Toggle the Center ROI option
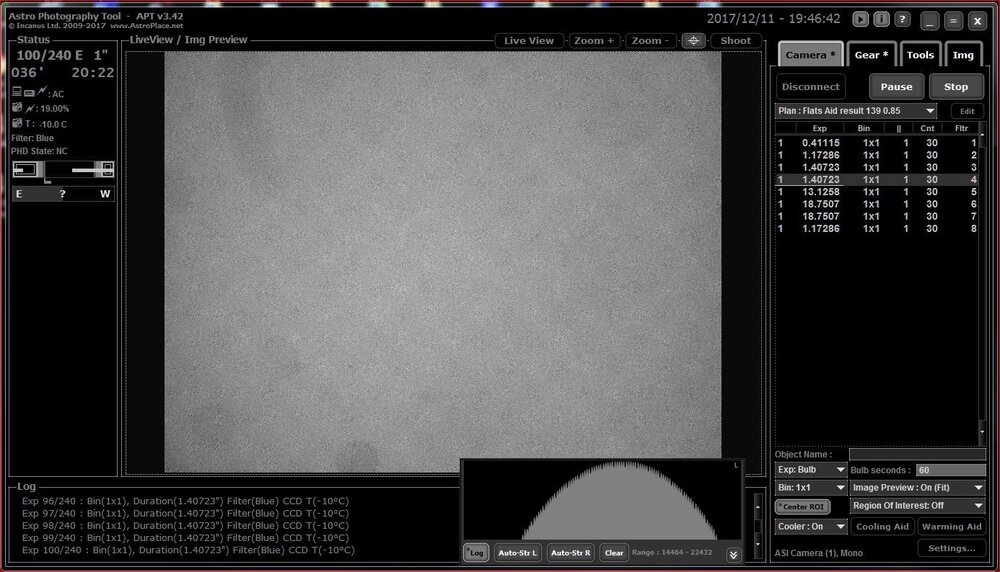Image resolution: width=1000 pixels, height=572 pixels. click(x=801, y=507)
